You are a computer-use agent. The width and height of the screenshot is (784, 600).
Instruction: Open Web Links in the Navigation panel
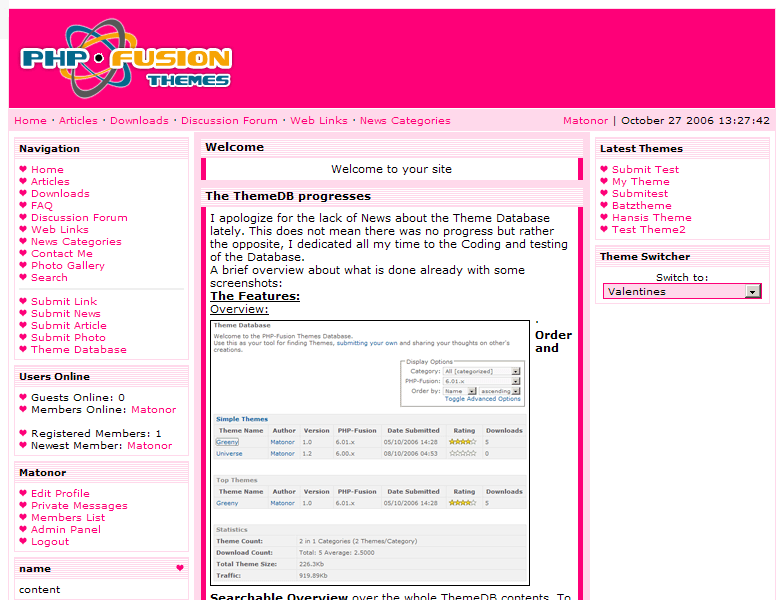(60, 230)
